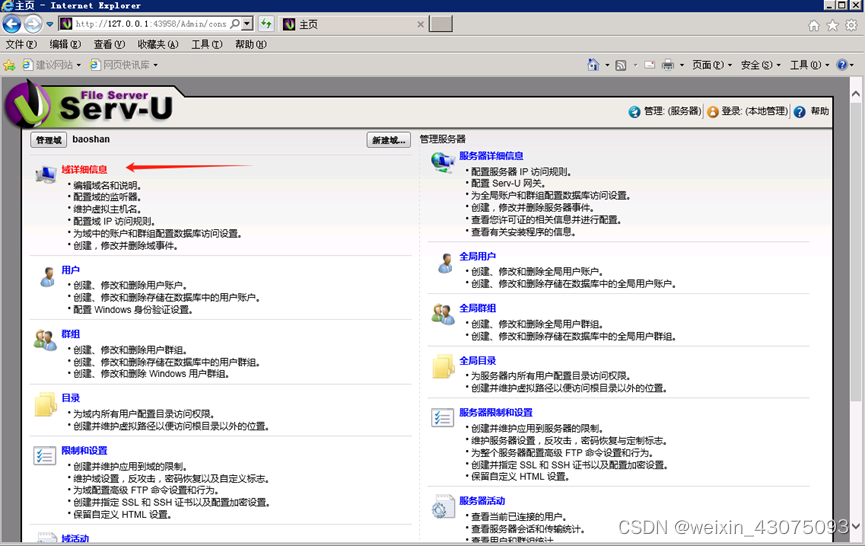
Task: Expand the 建议网站 favorites dropdown
Action: click(x=78, y=65)
